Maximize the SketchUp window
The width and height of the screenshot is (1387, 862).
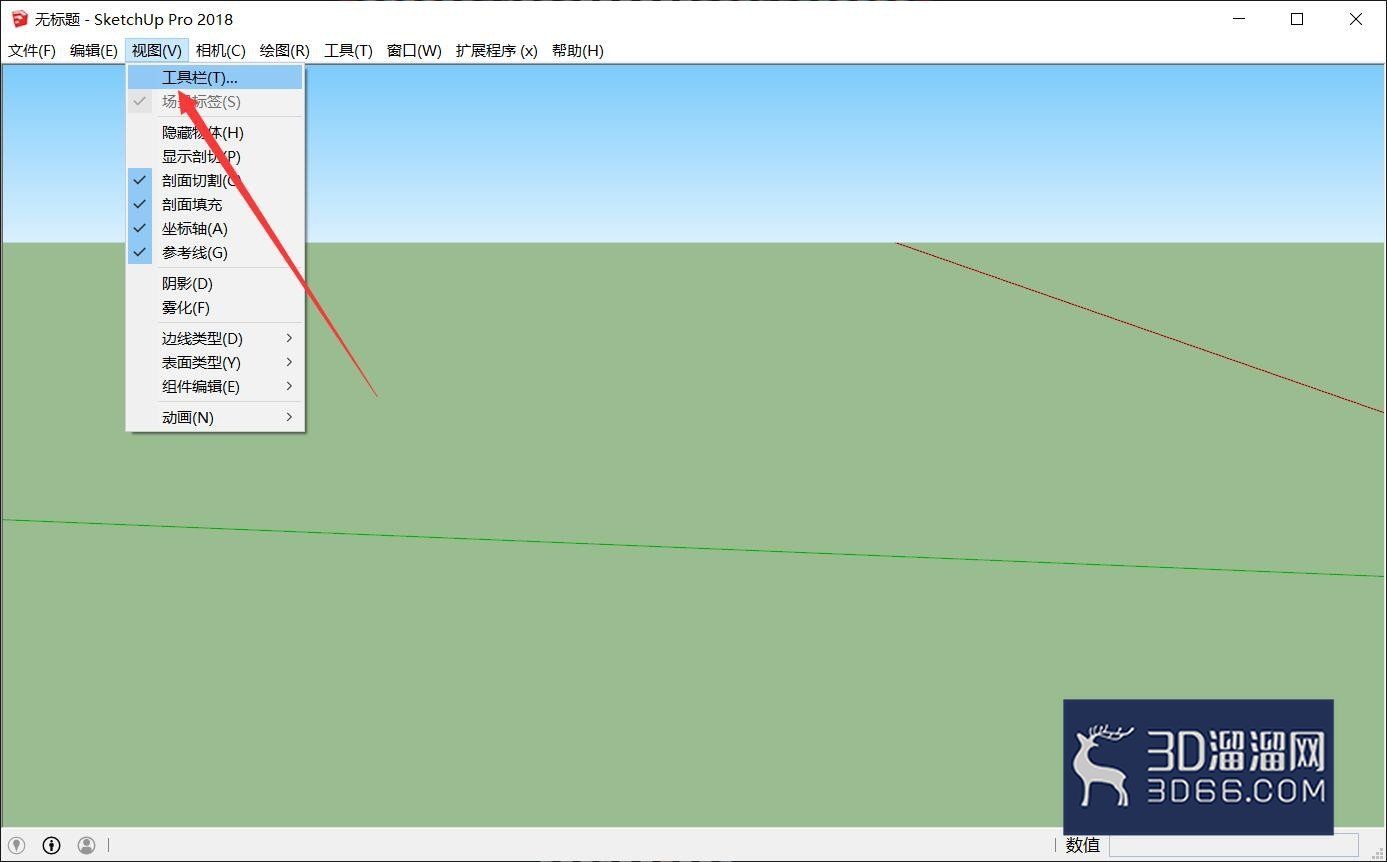tap(1297, 19)
